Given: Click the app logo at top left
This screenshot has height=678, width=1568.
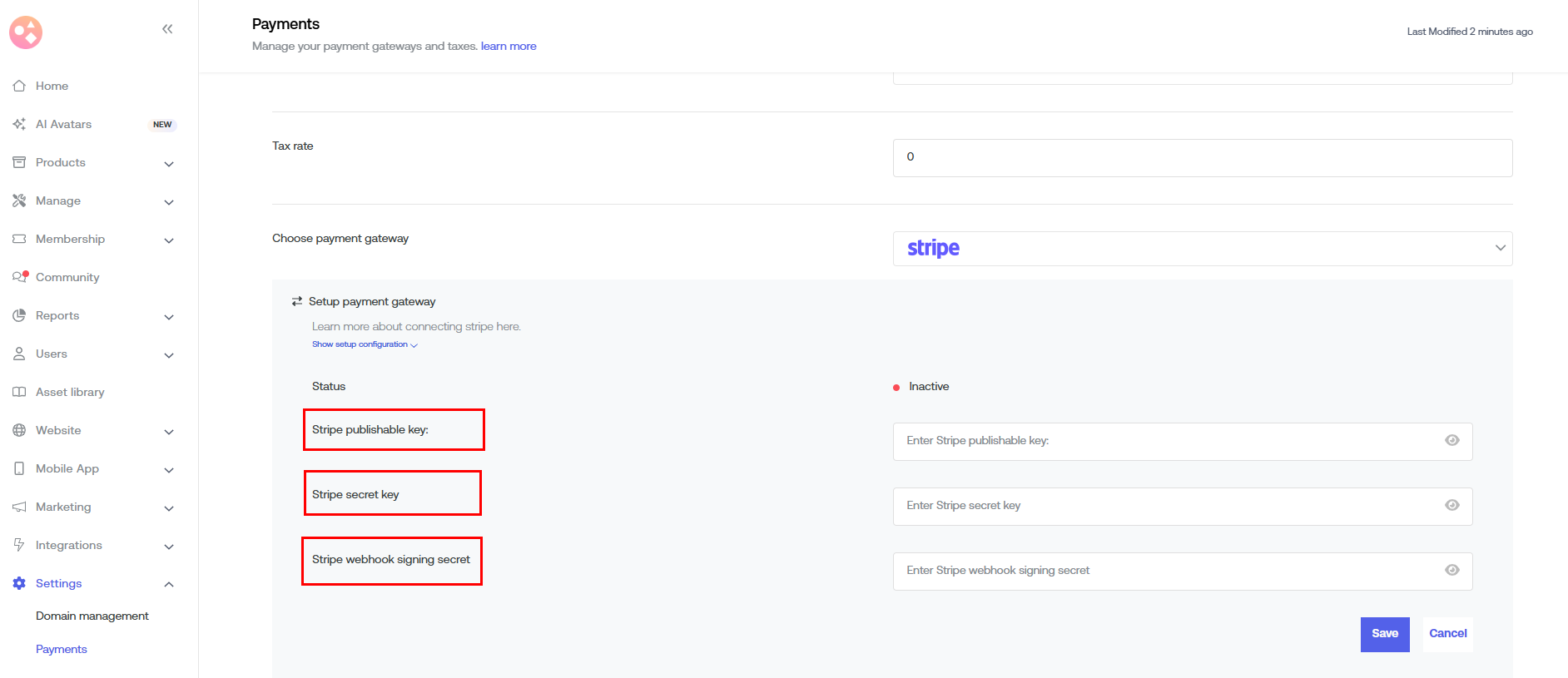Looking at the screenshot, I should [26, 32].
